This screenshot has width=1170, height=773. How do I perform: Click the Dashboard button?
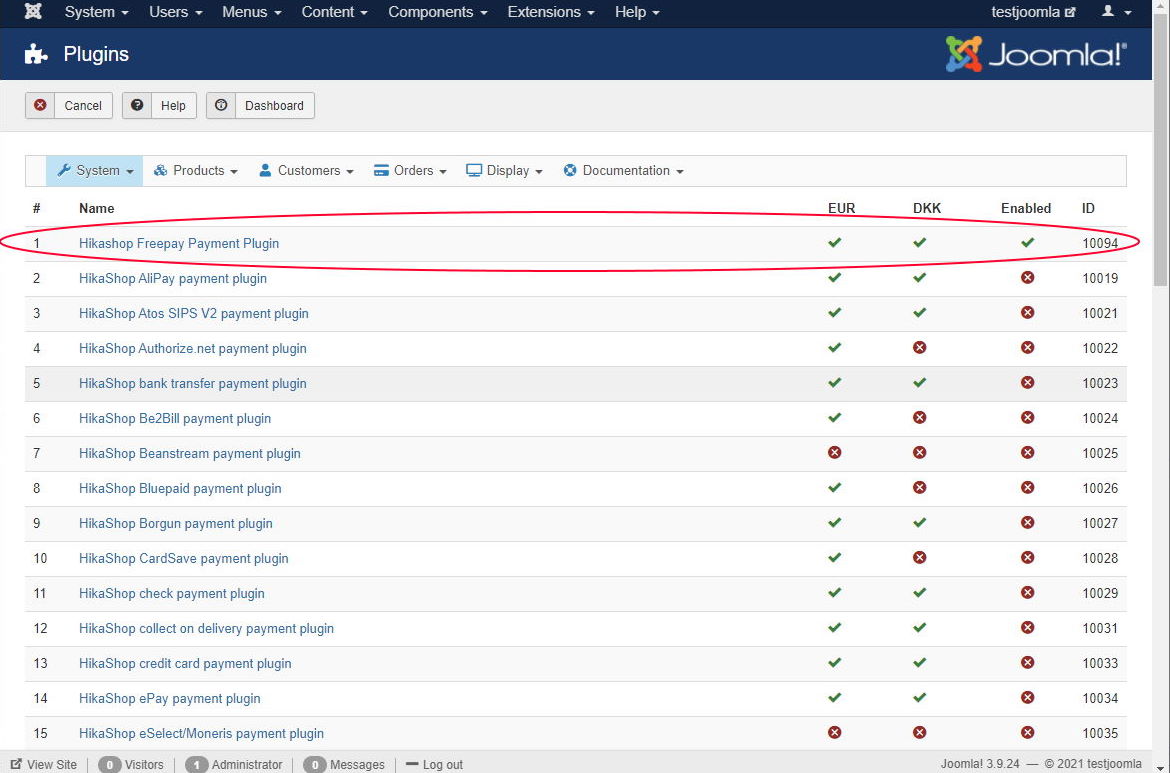pyautogui.click(x=260, y=105)
